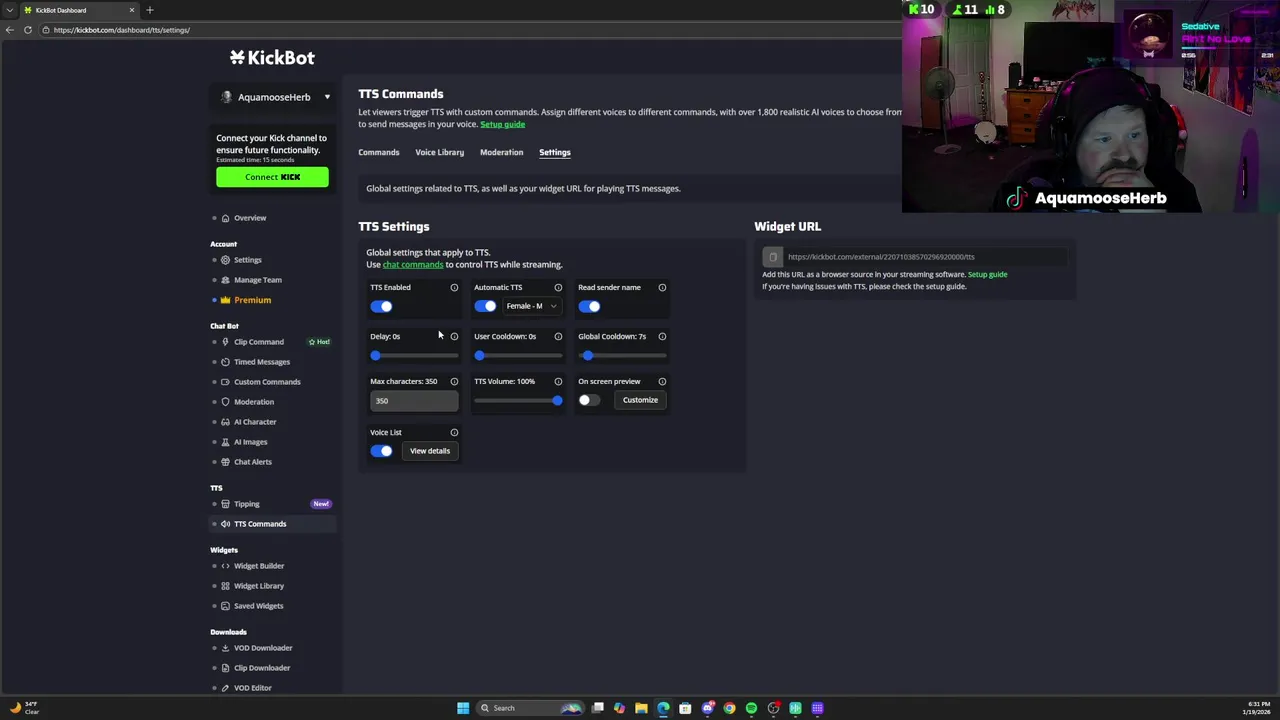
Task: Toggle the Read sender name switch
Action: (x=589, y=307)
